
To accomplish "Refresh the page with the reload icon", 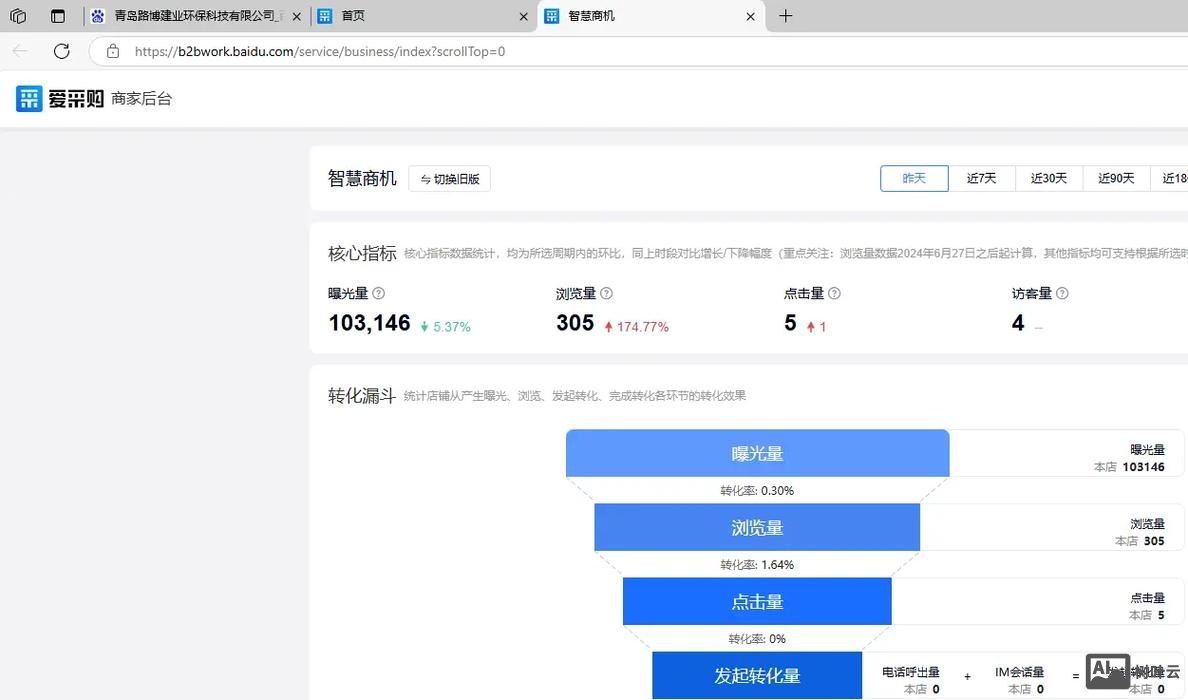I will (x=61, y=51).
